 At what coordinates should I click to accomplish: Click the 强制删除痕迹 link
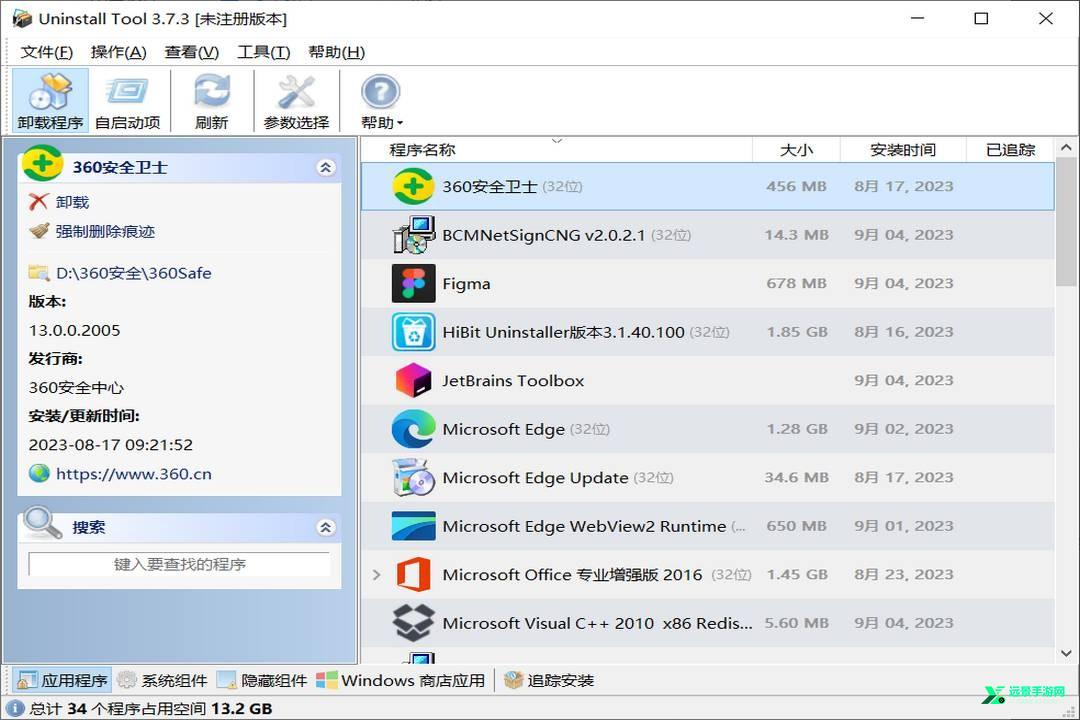pyautogui.click(x=105, y=232)
